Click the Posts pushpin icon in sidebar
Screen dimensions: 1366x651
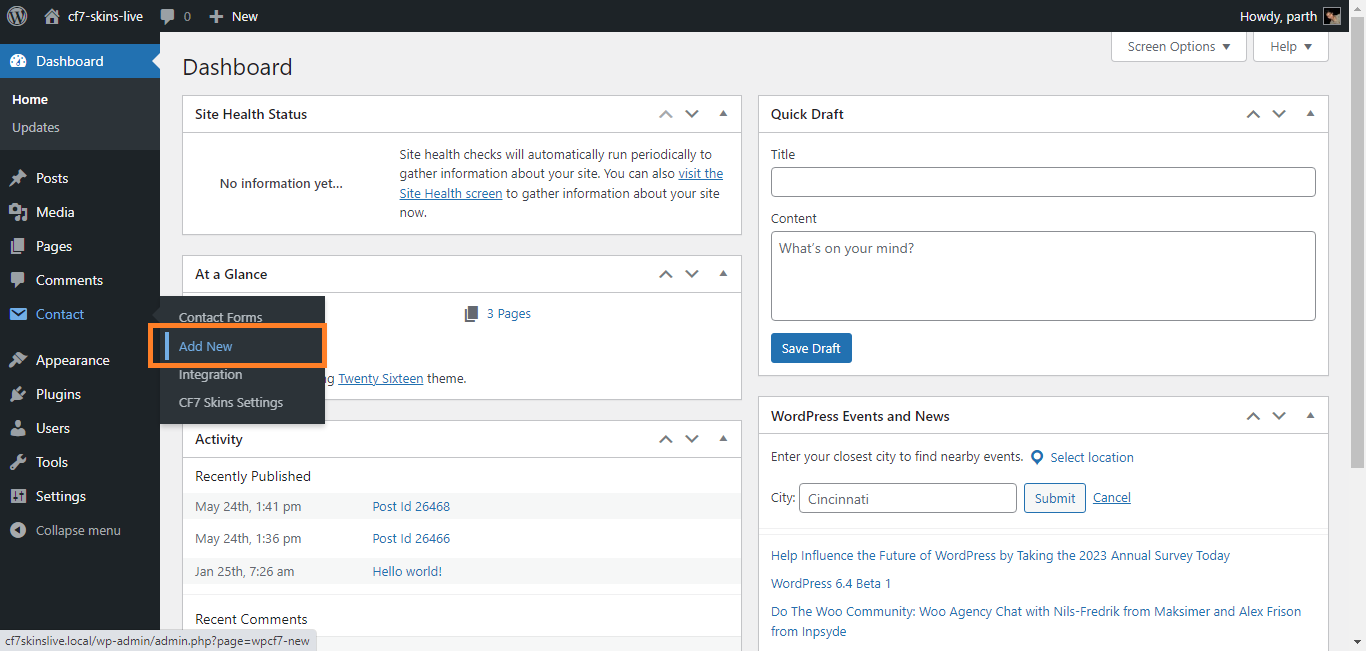tap(18, 178)
